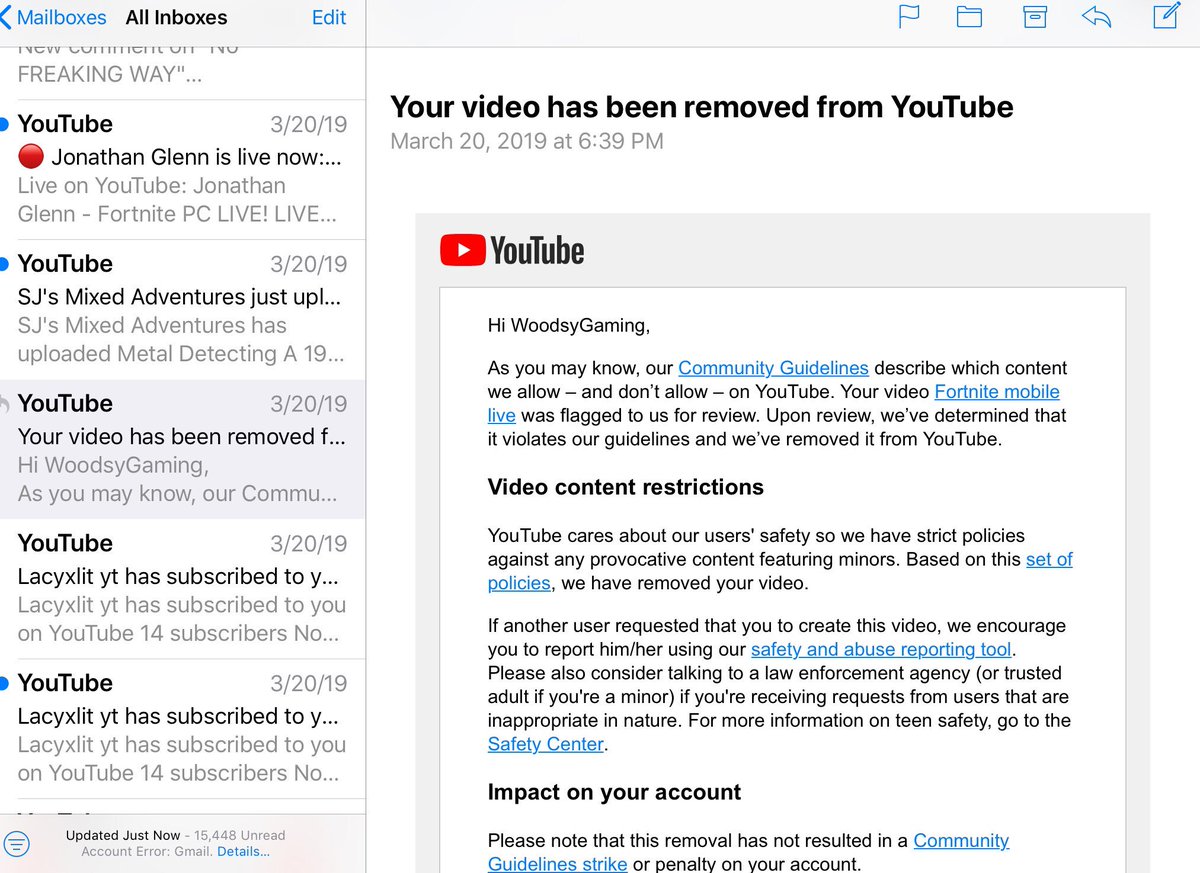Select the Your video has been removed email
1200x873 pixels.
(x=182, y=449)
